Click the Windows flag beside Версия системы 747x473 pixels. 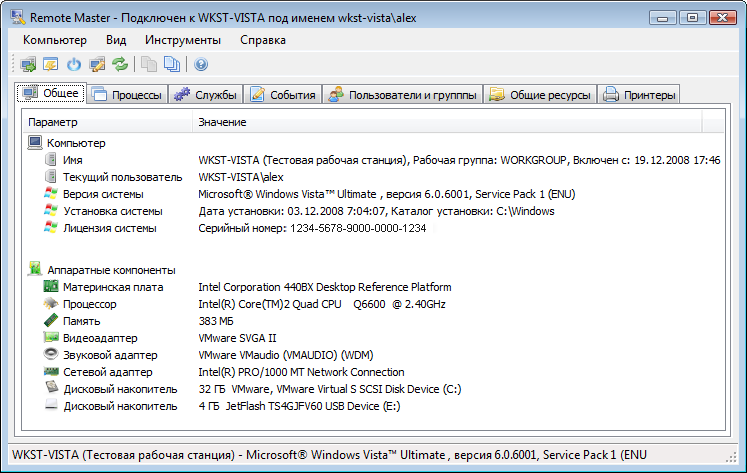pos(50,194)
